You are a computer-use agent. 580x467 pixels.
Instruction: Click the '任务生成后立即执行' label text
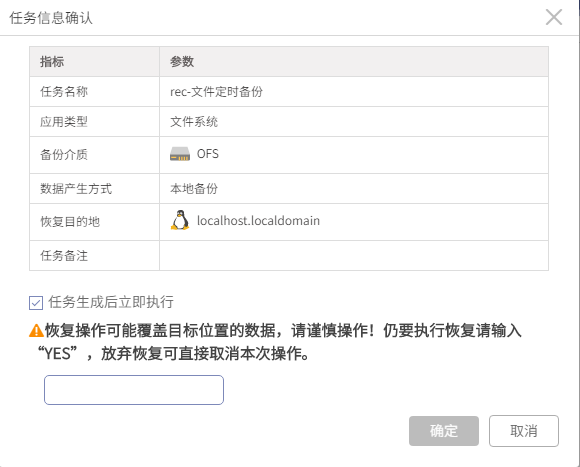(x=111, y=302)
